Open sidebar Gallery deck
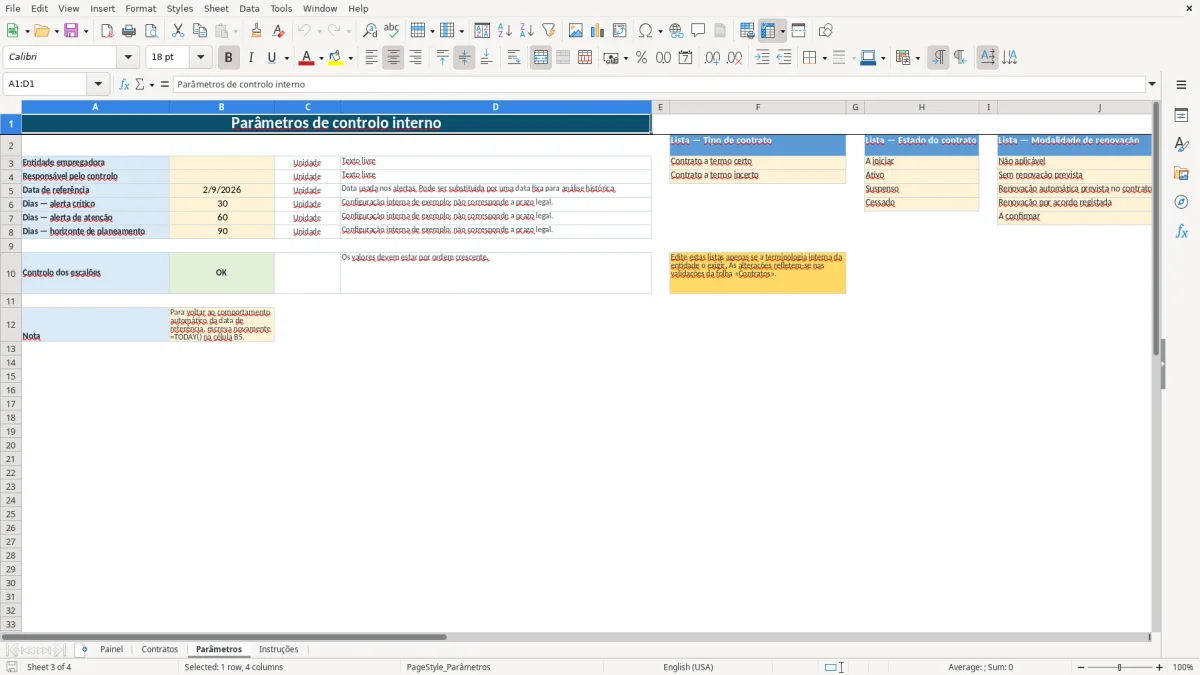The height and width of the screenshot is (675, 1200). click(x=1181, y=173)
